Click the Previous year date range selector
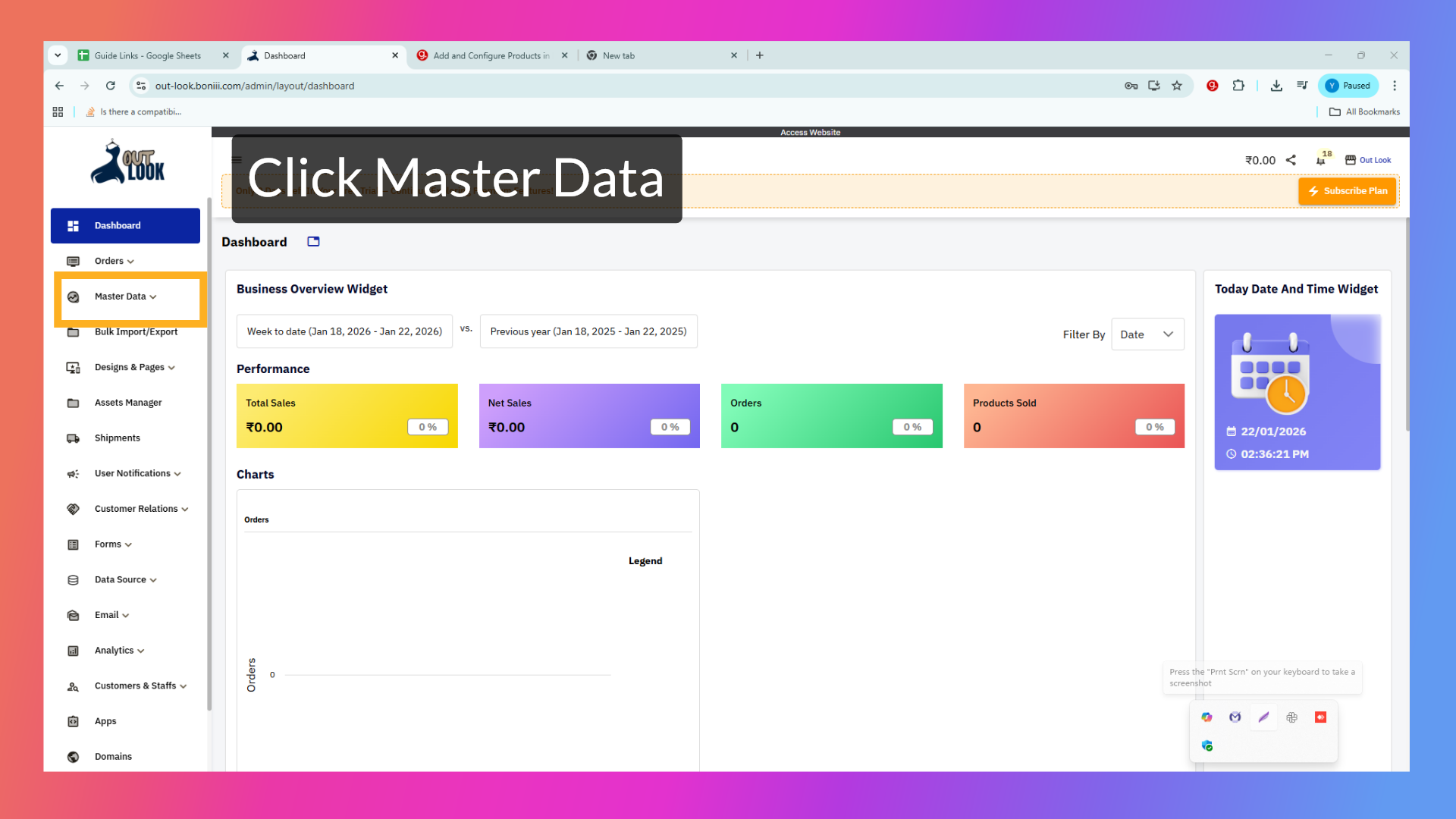 [588, 331]
